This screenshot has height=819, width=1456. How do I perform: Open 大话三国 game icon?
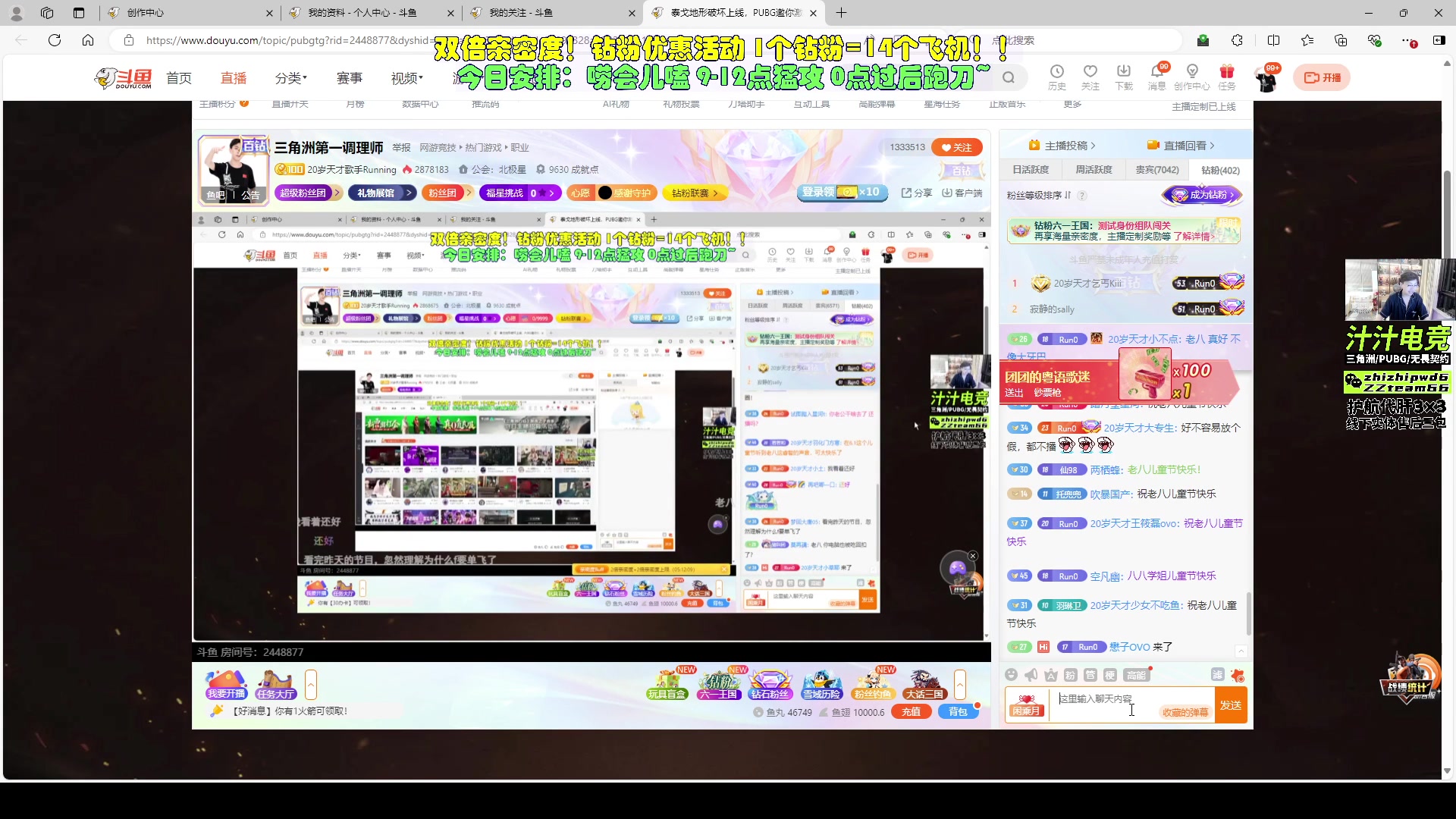[924, 685]
